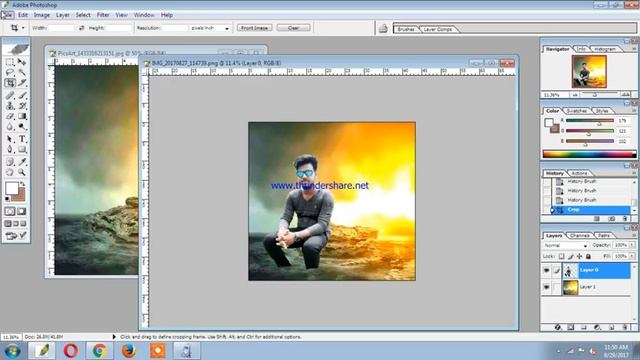The height and width of the screenshot is (360, 640).
Task: Select the Magic Wand tool
Action: [22, 72]
